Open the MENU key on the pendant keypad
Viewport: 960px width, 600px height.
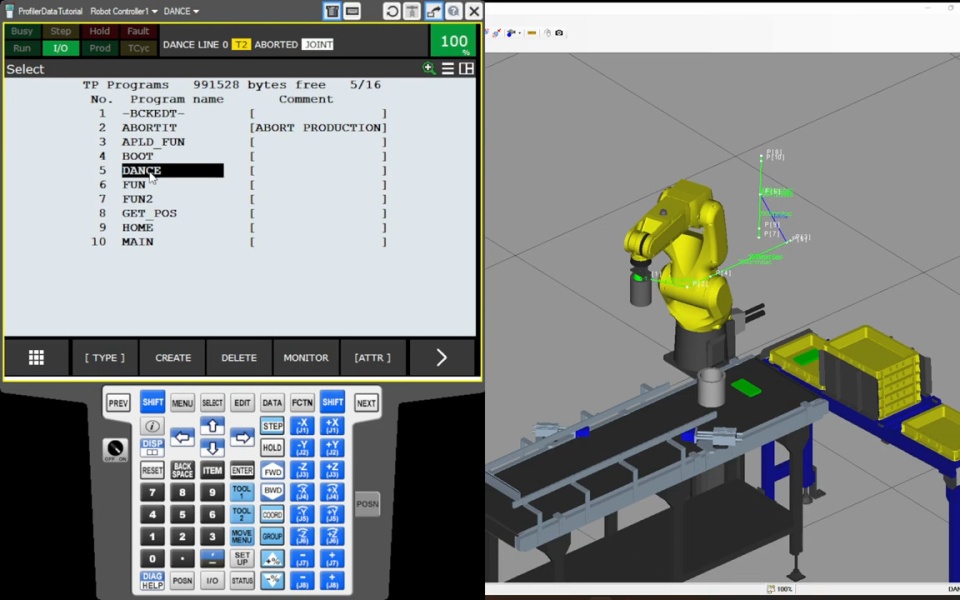point(182,402)
